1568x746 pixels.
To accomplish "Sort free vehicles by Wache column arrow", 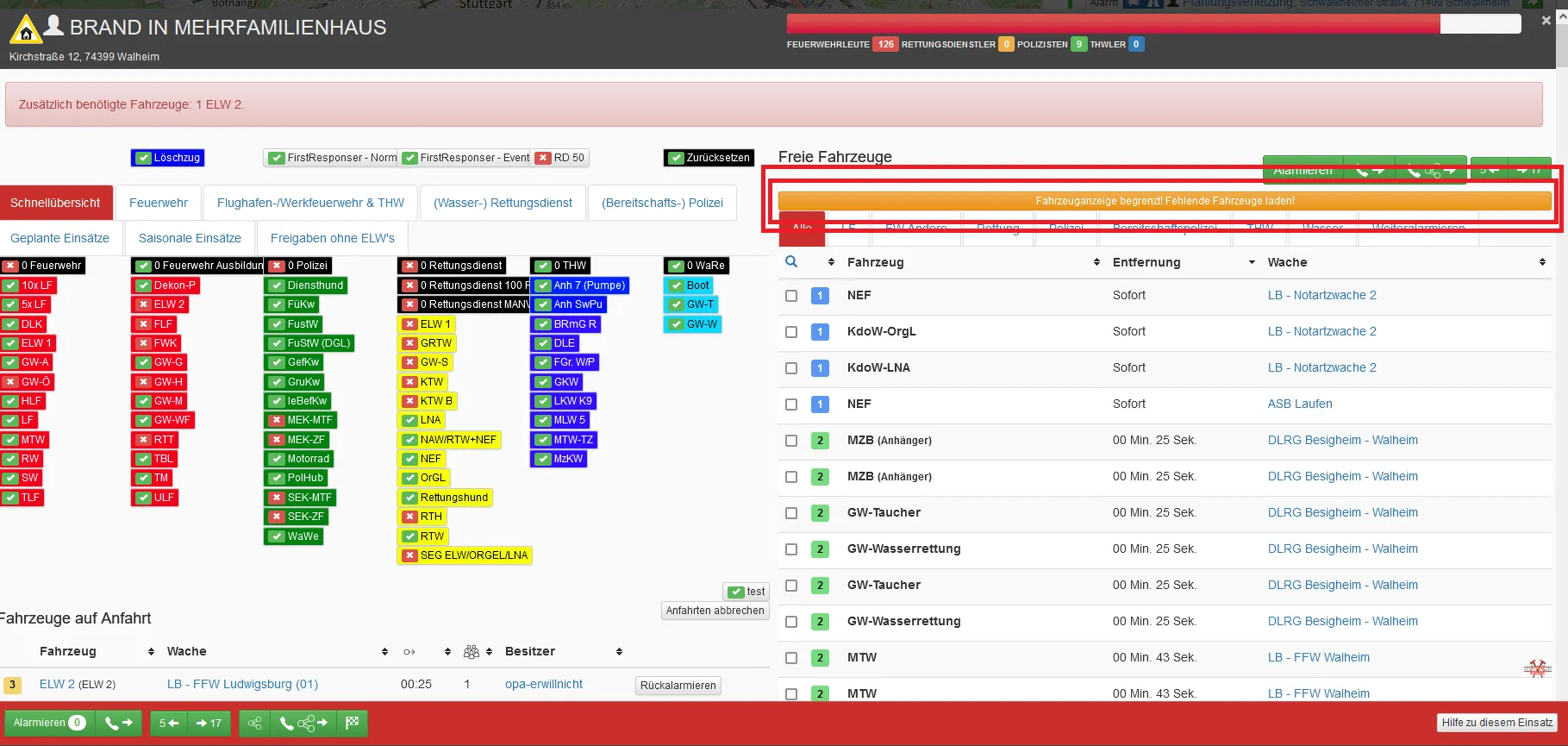I will tap(1542, 262).
